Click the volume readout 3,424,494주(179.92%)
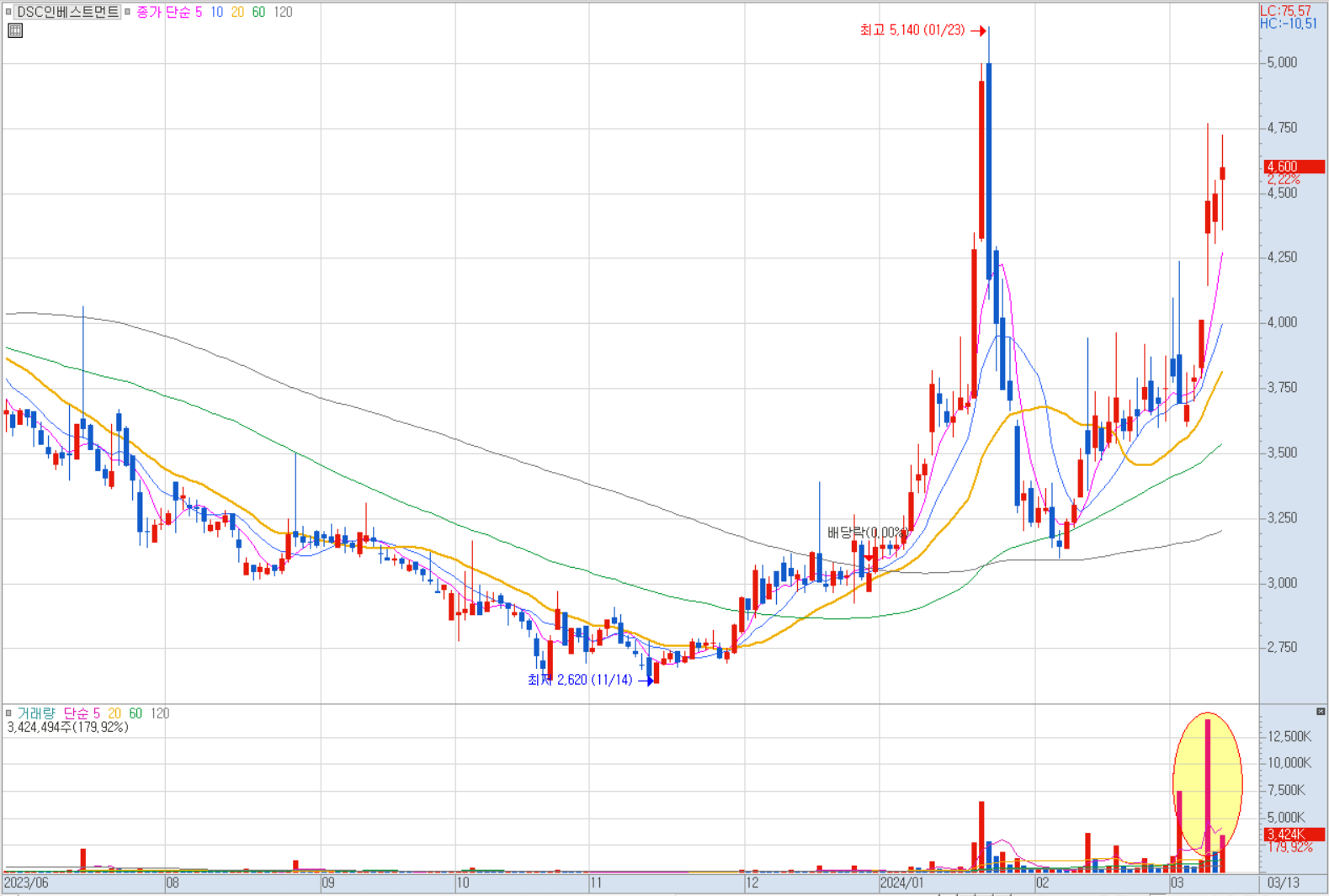The width and height of the screenshot is (1329, 896). click(x=68, y=727)
